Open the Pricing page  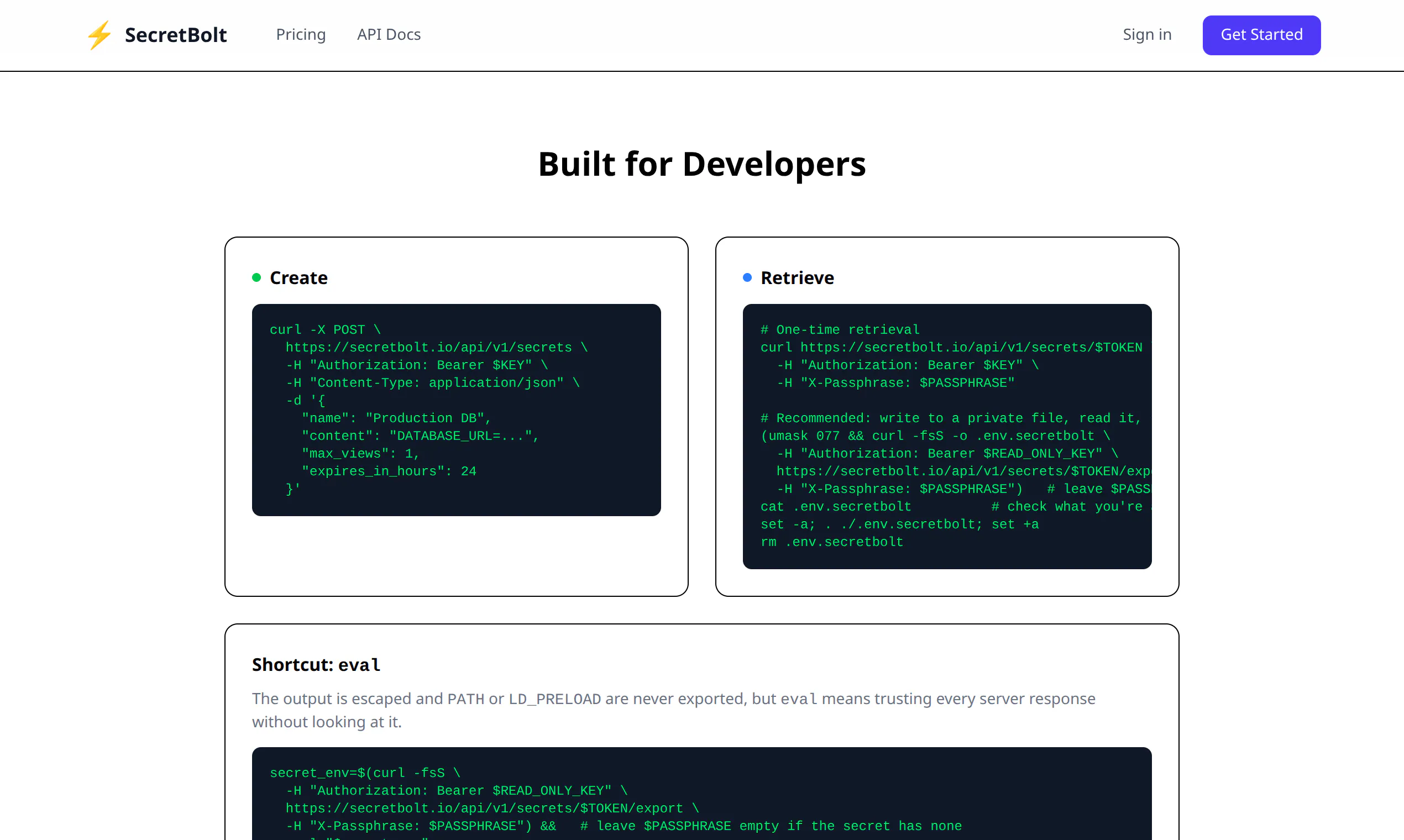(x=301, y=34)
